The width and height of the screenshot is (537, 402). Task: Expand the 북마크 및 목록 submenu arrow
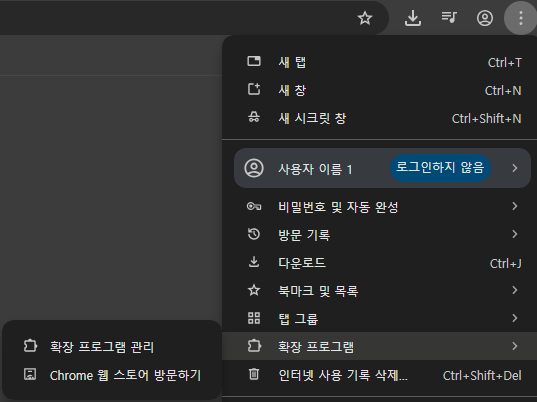(x=514, y=290)
